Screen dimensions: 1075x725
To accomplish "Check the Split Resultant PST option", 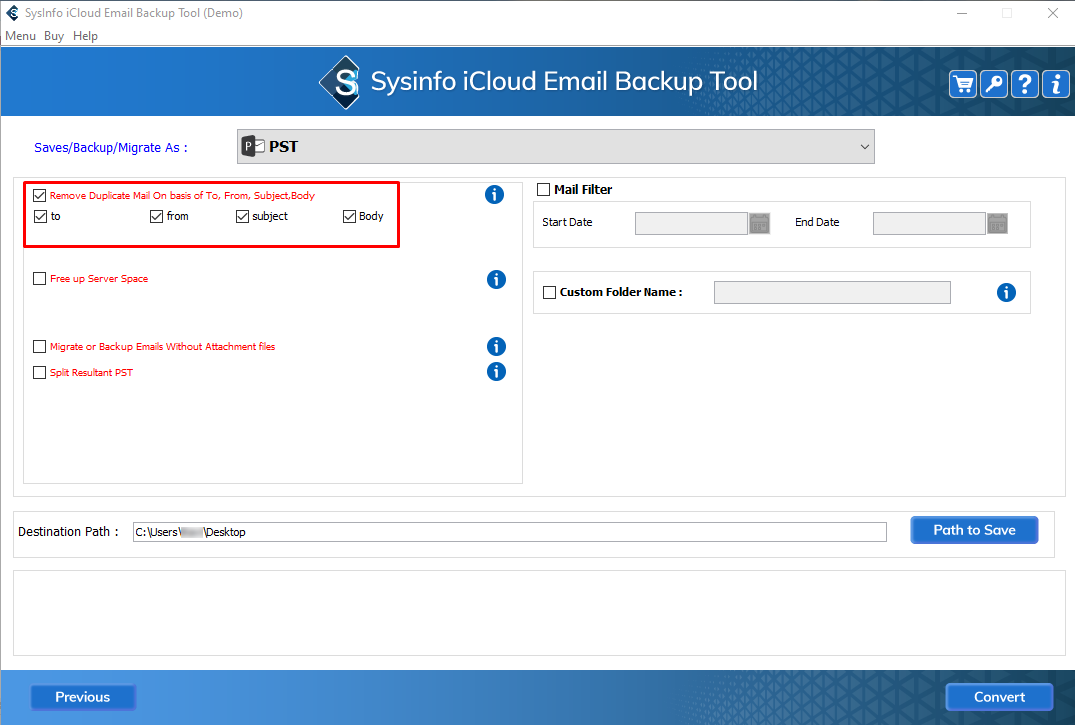I will pos(40,373).
